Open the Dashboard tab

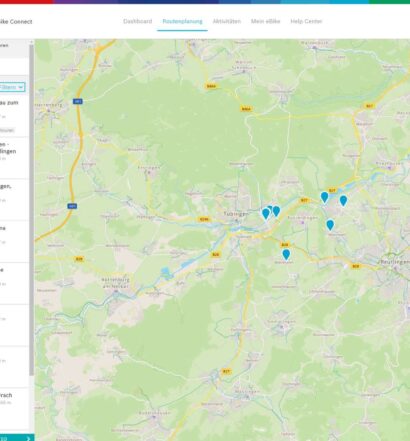(137, 21)
